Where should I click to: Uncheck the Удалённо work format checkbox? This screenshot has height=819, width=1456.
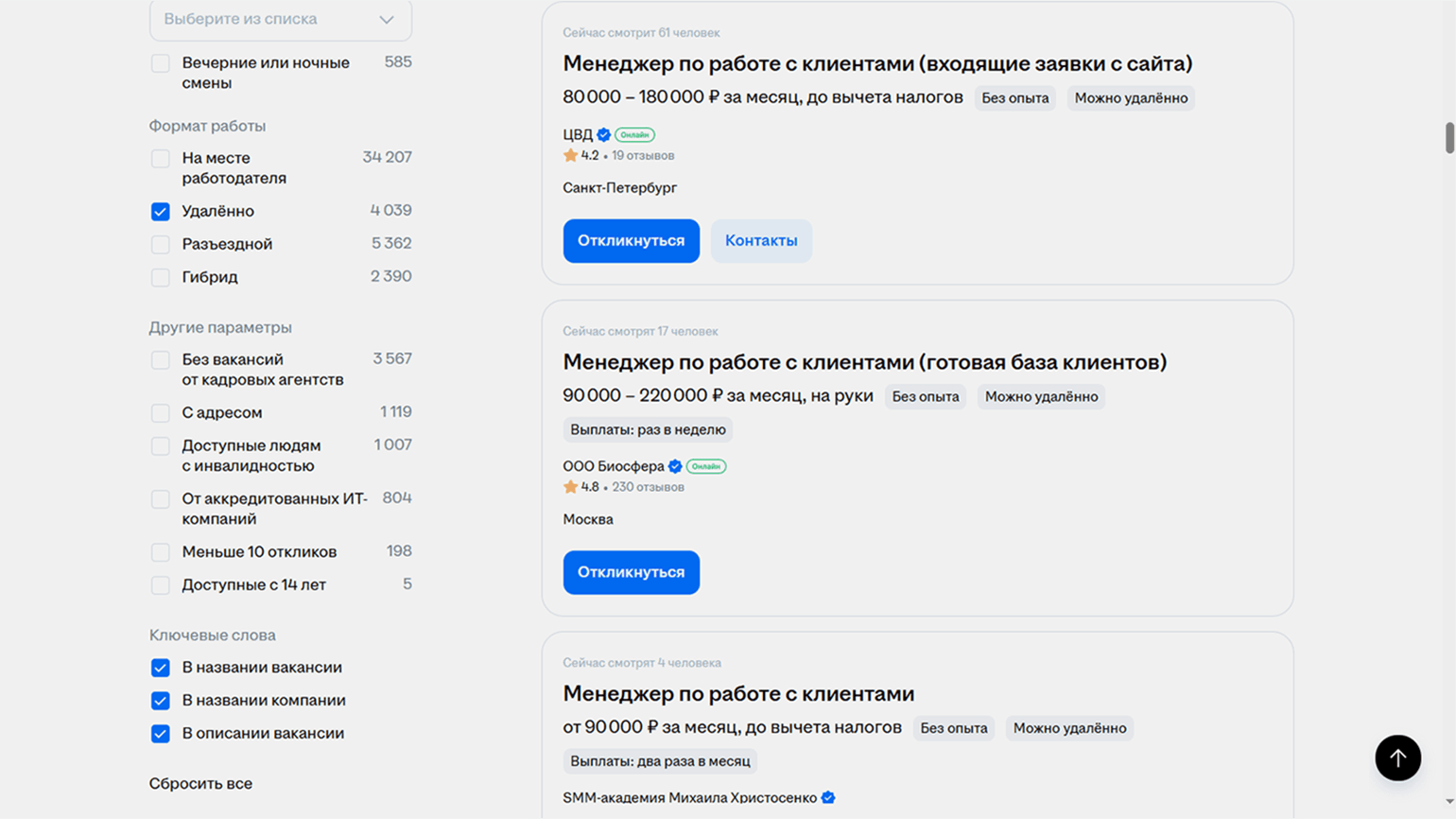tap(161, 212)
